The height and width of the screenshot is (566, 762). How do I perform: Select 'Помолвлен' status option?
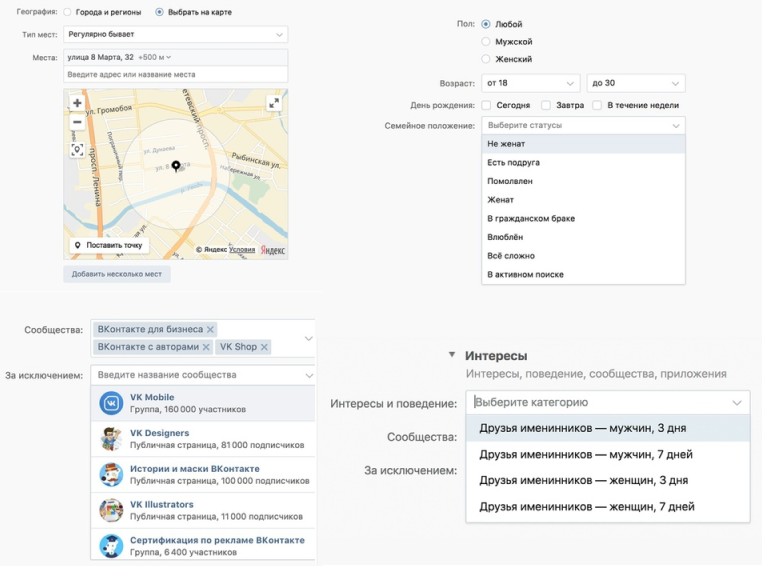click(x=583, y=181)
